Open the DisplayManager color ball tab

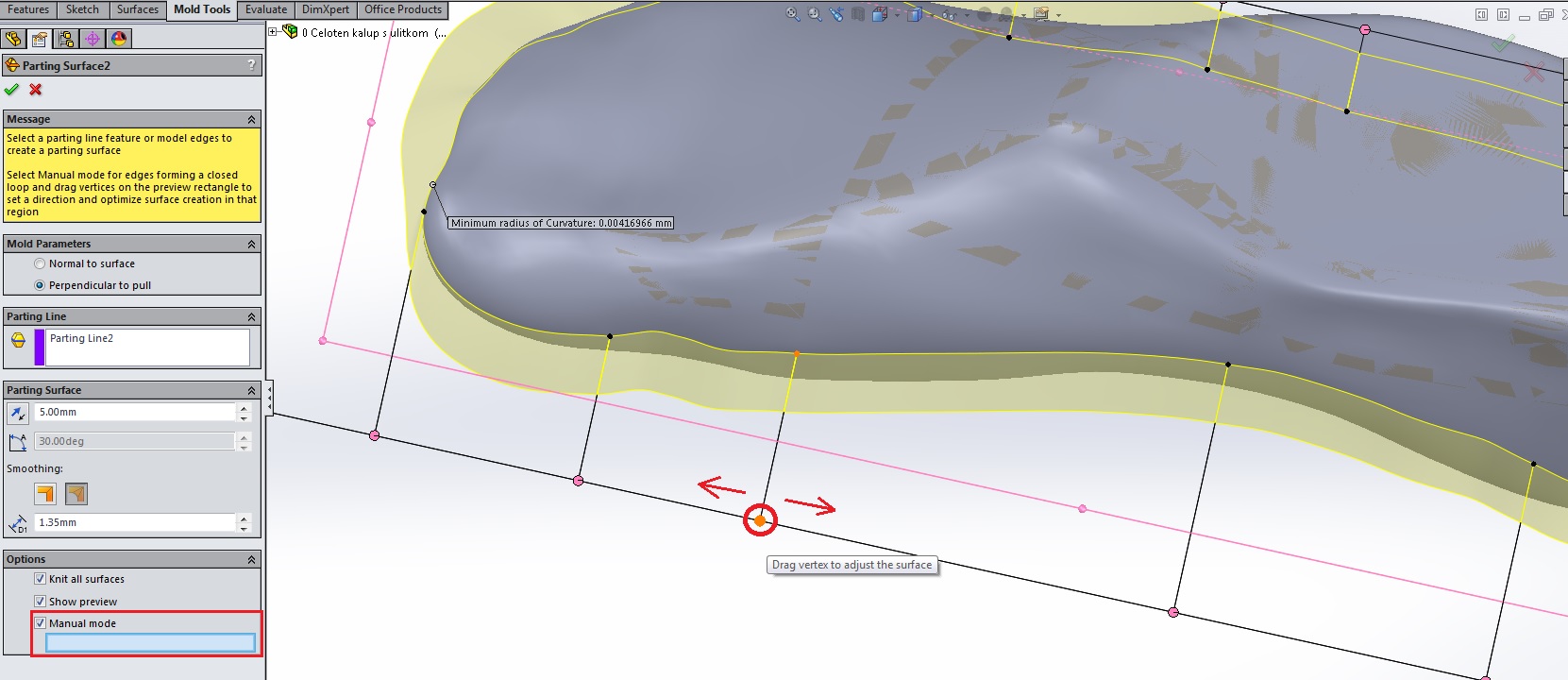pyautogui.click(x=118, y=39)
